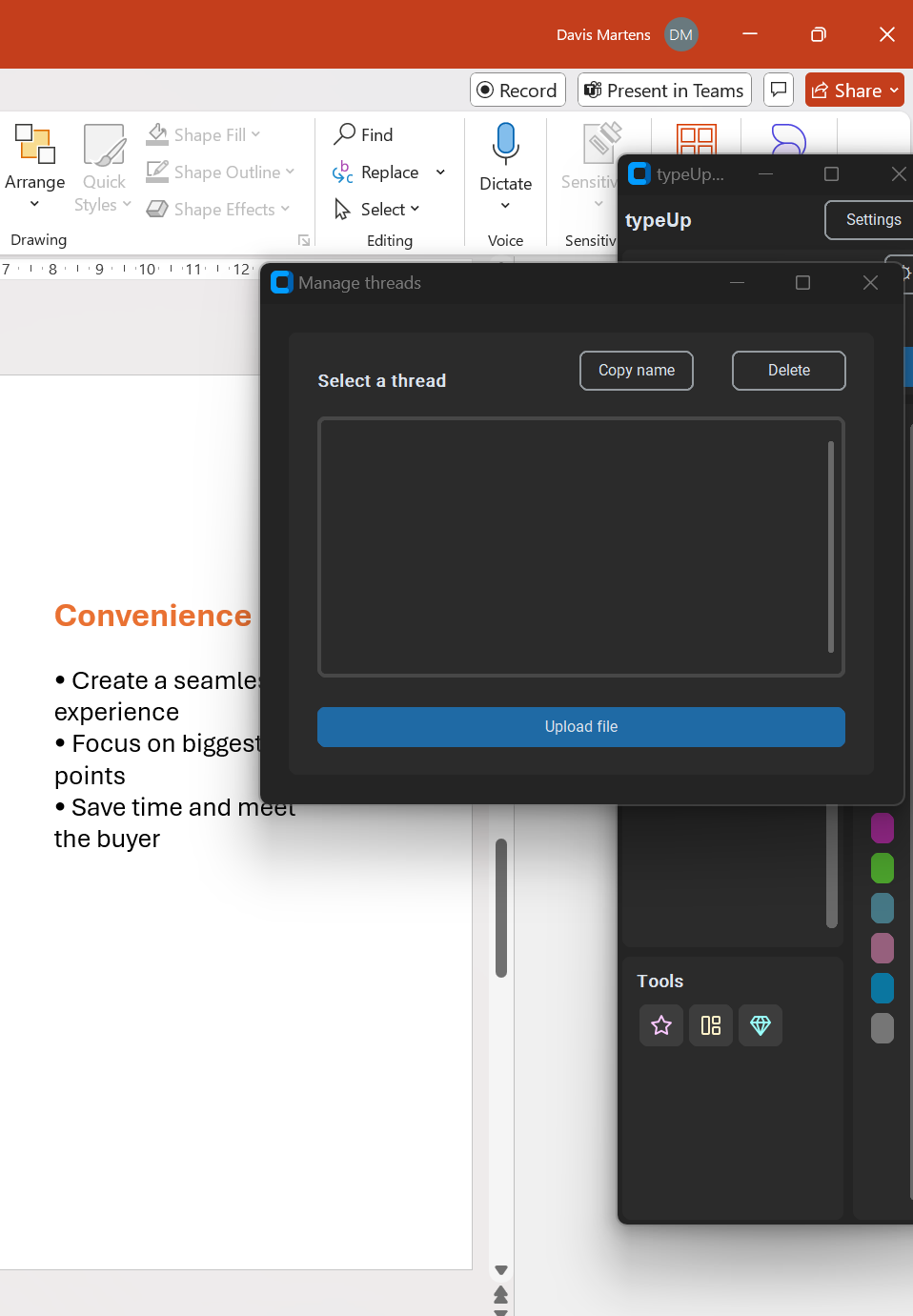Image resolution: width=913 pixels, height=1316 pixels.
Task: Click Delete in Manage threads
Action: point(789,371)
